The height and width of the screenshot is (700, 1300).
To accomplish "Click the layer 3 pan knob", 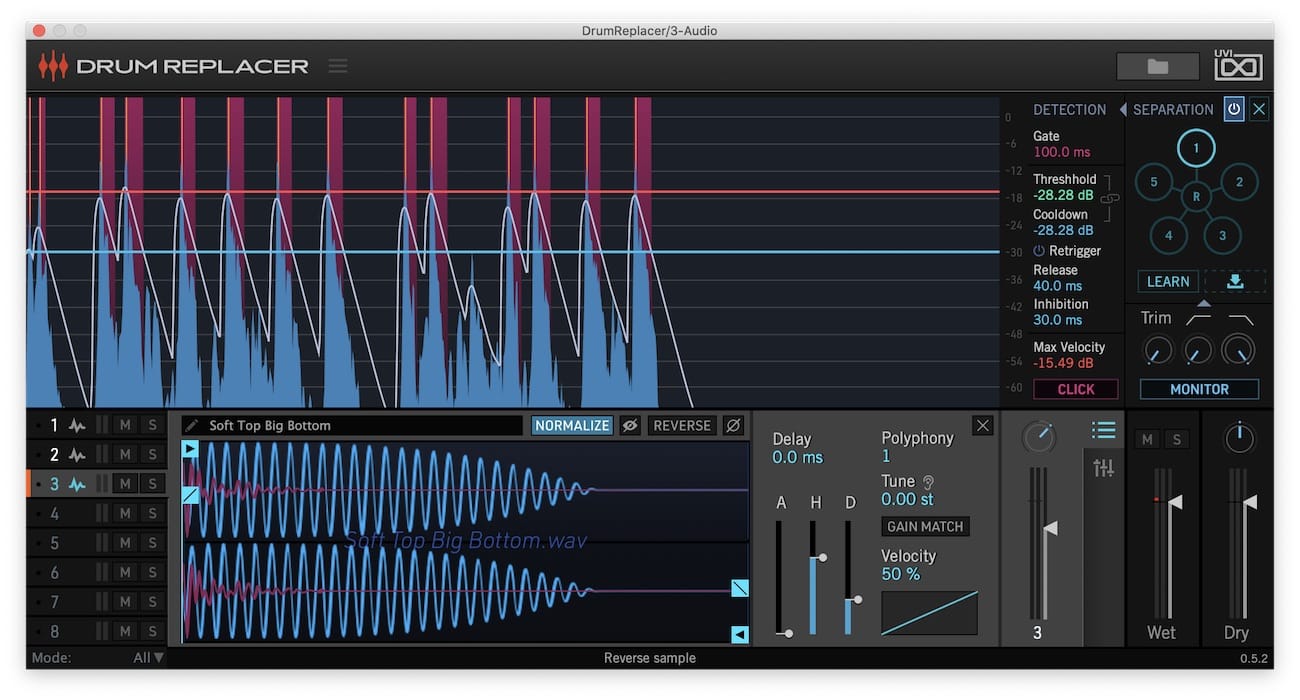I will [x=1039, y=437].
